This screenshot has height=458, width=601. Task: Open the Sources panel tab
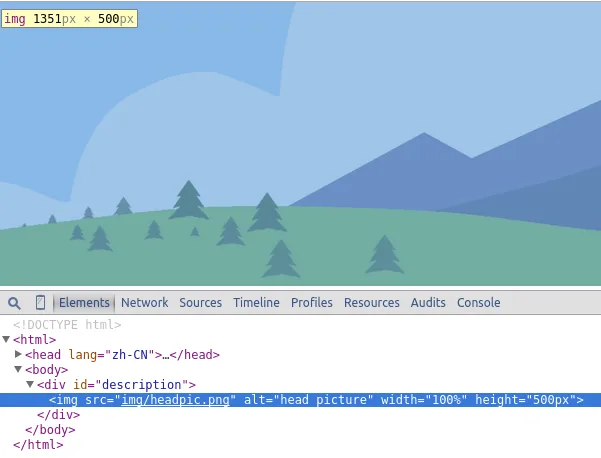pos(200,303)
